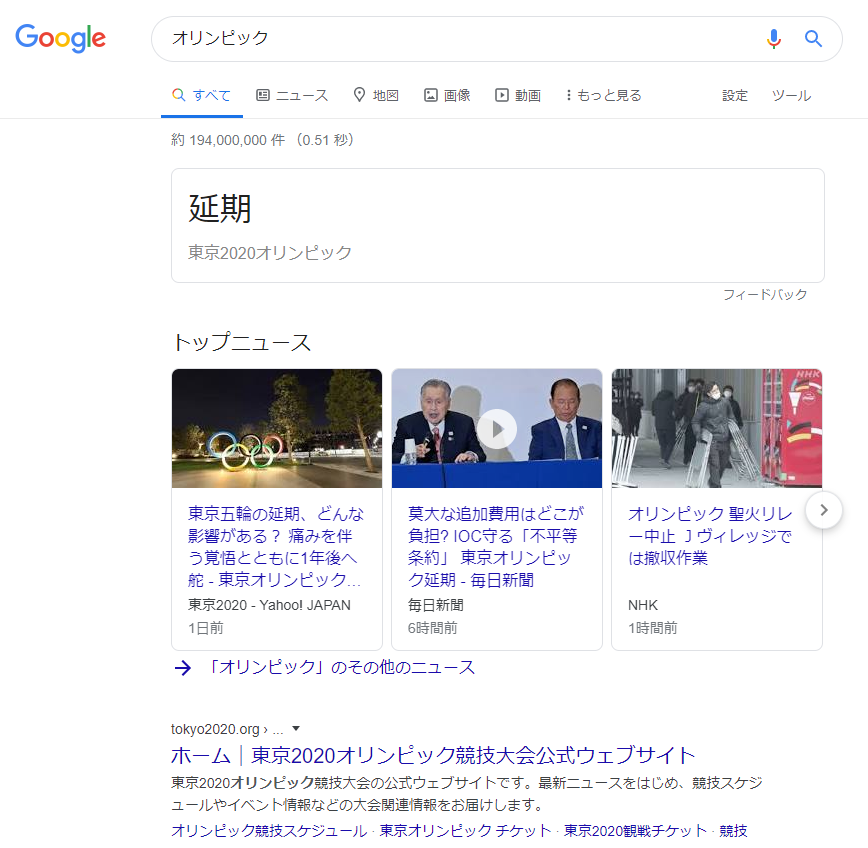Open 莫大な追加費用はどこが負担 article
The width and height of the screenshot is (868, 848).
(495, 546)
